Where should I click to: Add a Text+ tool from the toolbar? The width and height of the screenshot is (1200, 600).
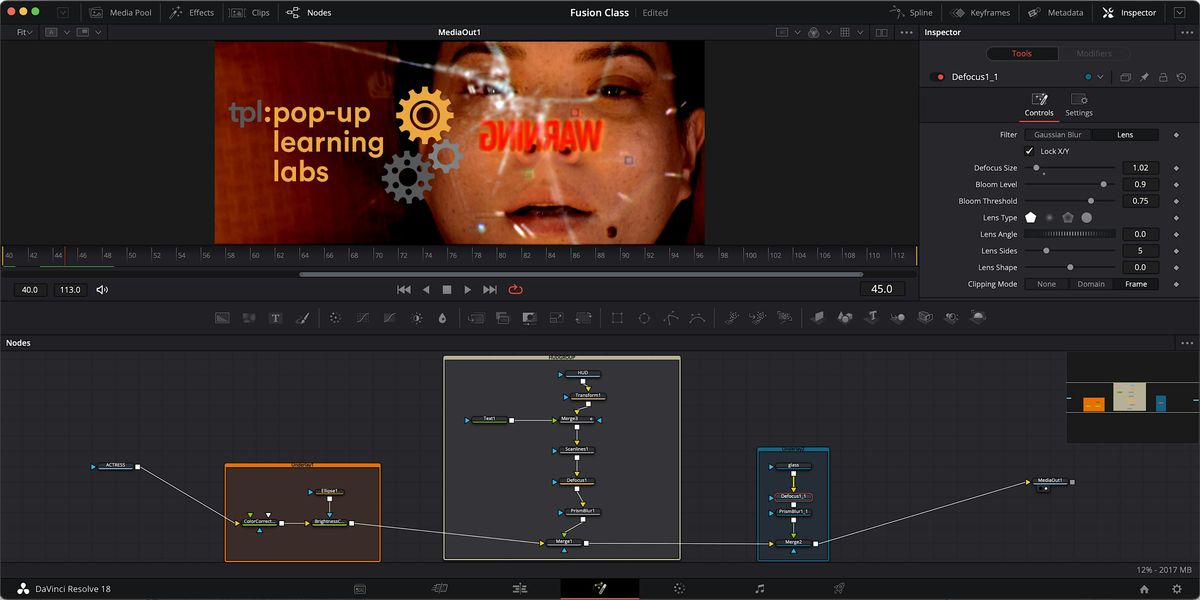point(276,318)
